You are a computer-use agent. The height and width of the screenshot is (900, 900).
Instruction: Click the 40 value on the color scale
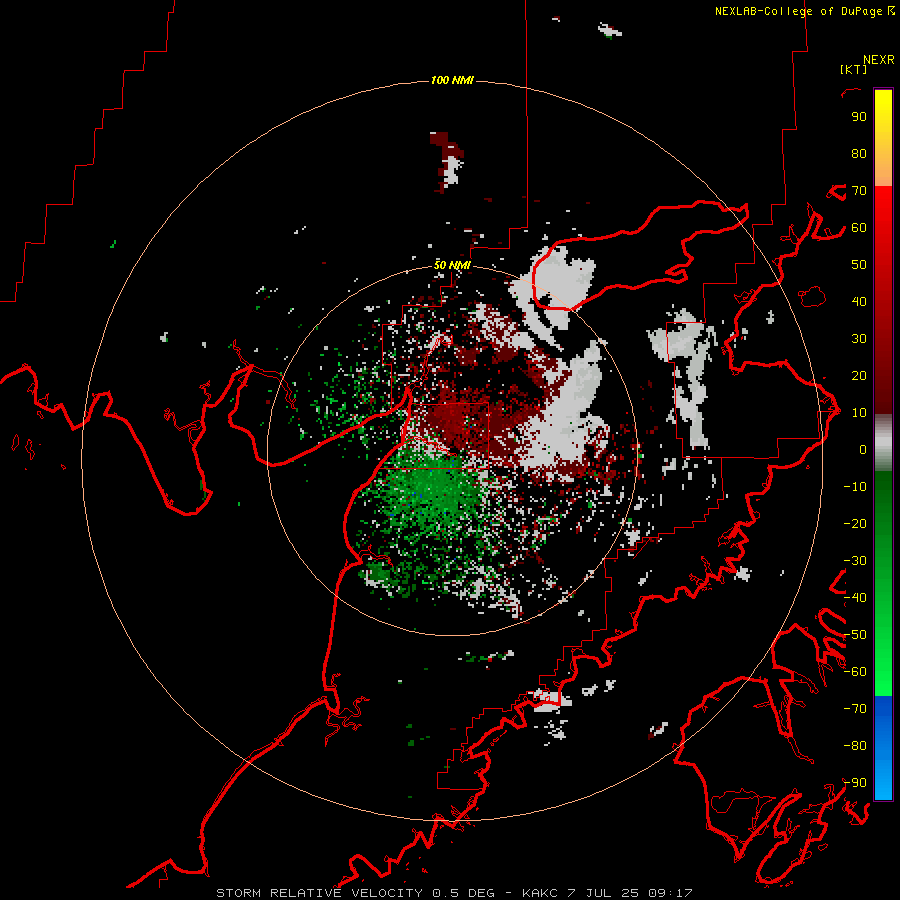point(859,301)
